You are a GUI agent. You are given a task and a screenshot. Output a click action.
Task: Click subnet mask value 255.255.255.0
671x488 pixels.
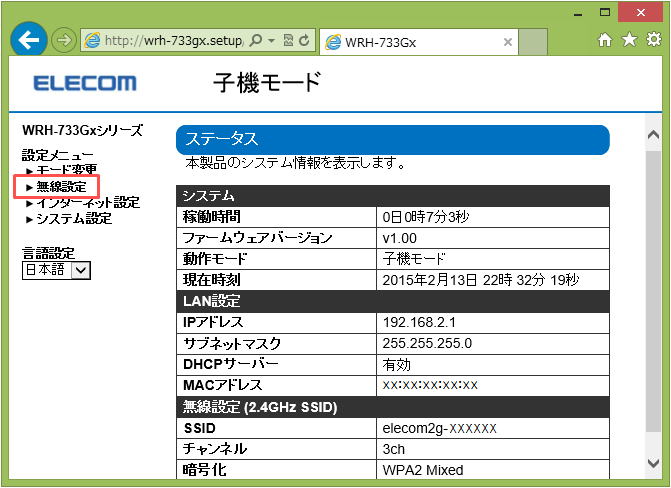click(427, 343)
